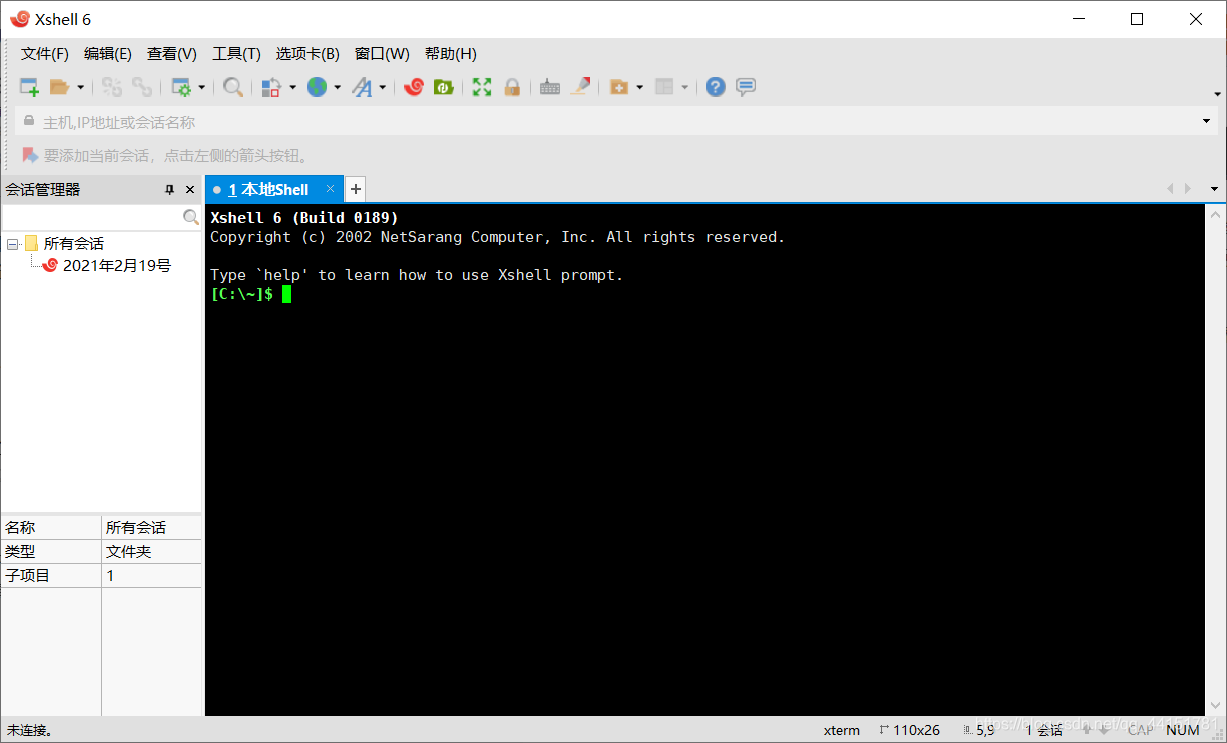
Task: Click the 名称 property label cell
Action: pyautogui.click(x=51, y=527)
